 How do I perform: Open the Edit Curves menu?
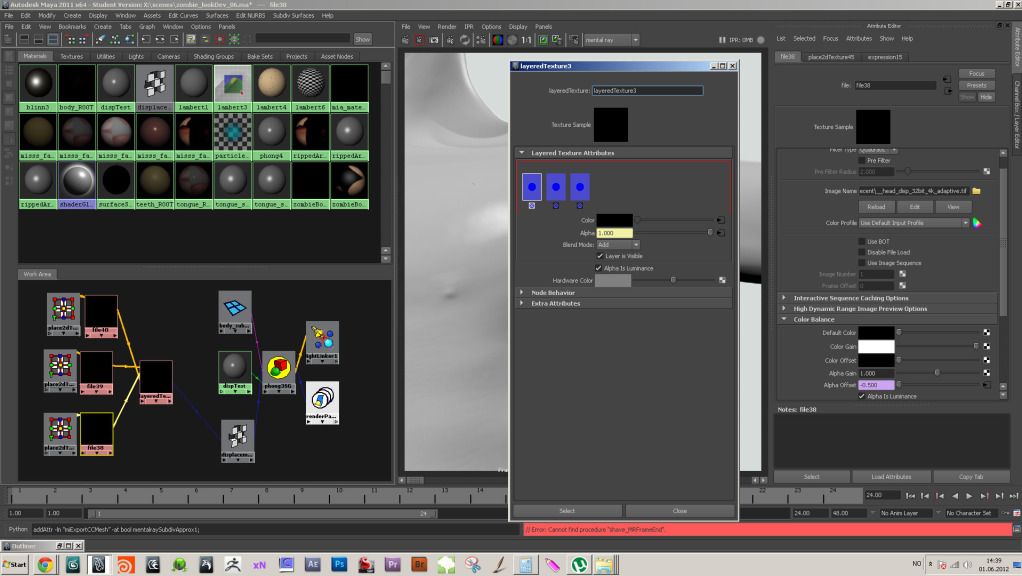pos(183,16)
